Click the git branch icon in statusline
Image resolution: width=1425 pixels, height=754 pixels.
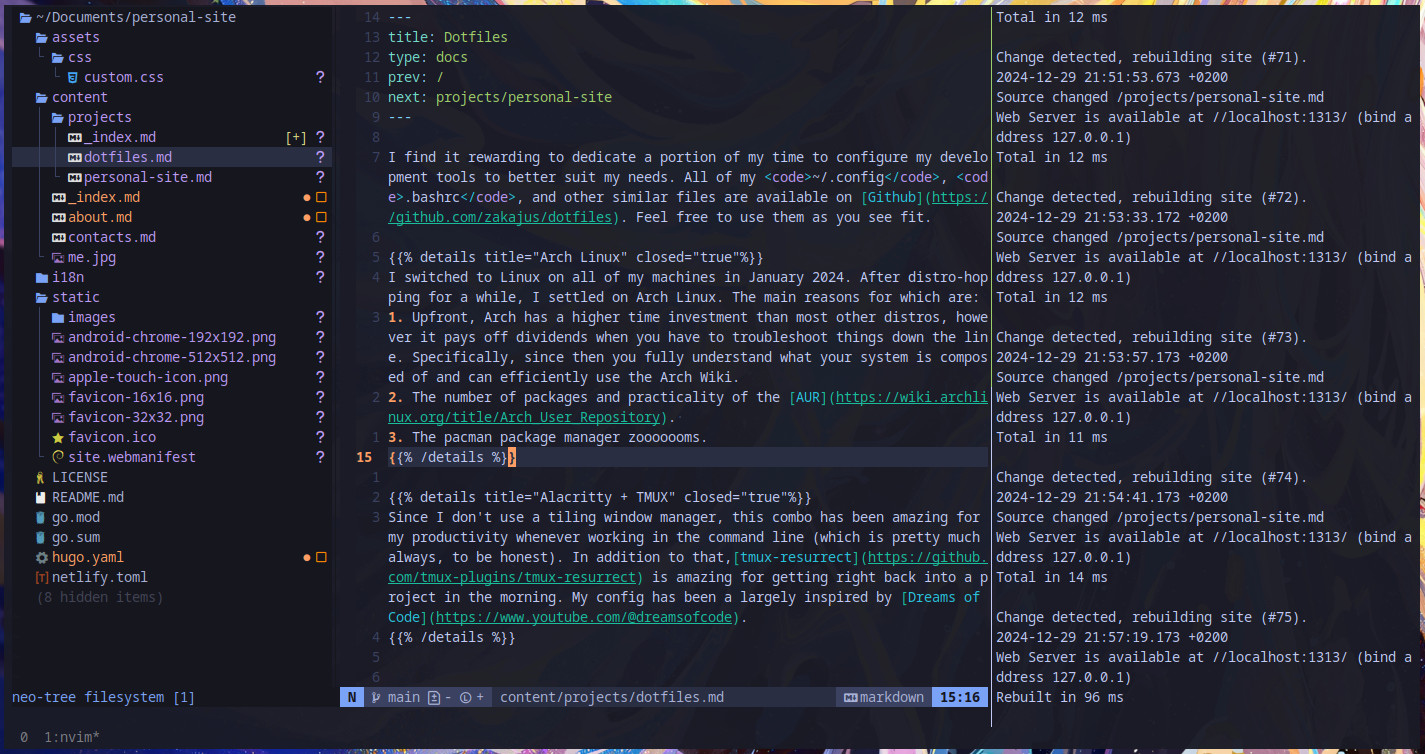376,697
